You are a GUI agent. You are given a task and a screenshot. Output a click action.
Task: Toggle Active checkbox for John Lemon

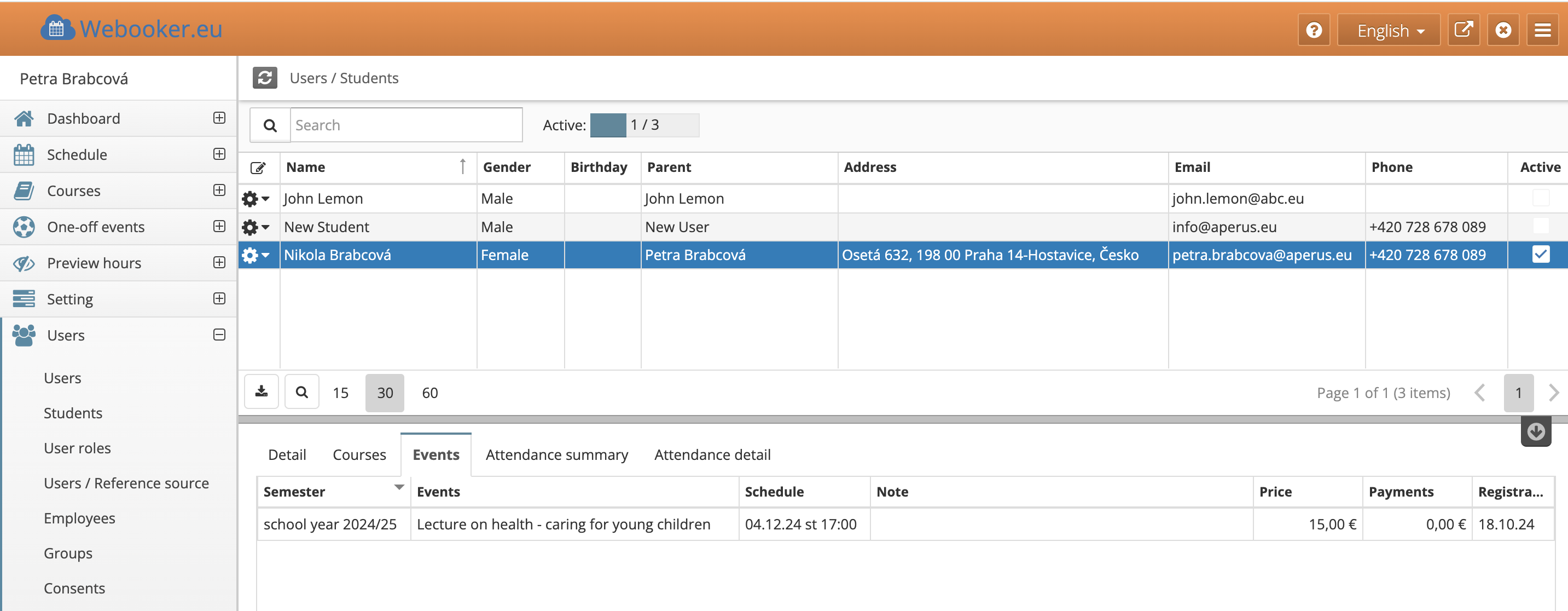1540,198
